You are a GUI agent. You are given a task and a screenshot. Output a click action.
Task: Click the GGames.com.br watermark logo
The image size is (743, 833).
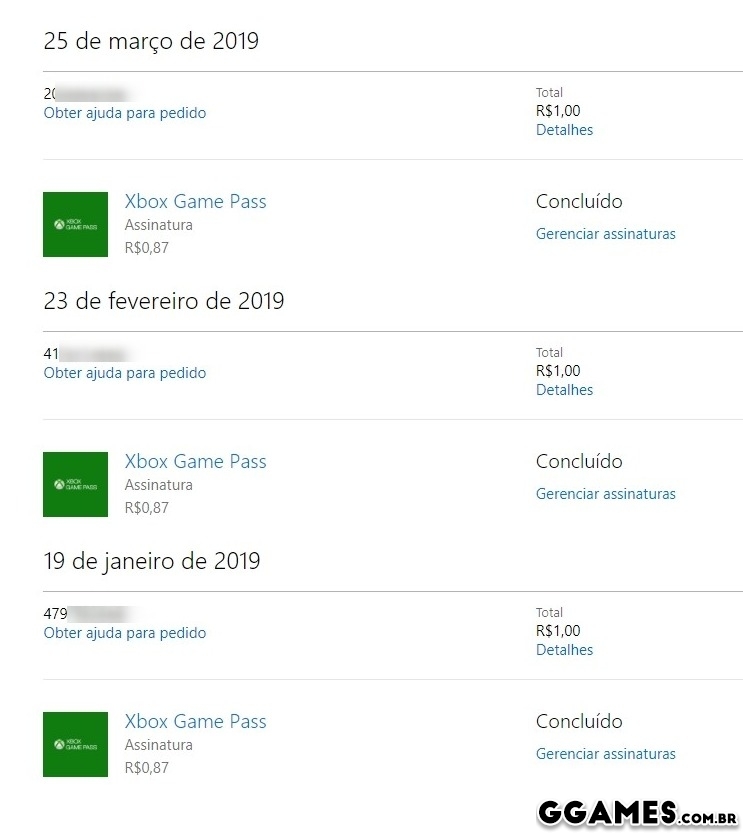click(x=637, y=812)
